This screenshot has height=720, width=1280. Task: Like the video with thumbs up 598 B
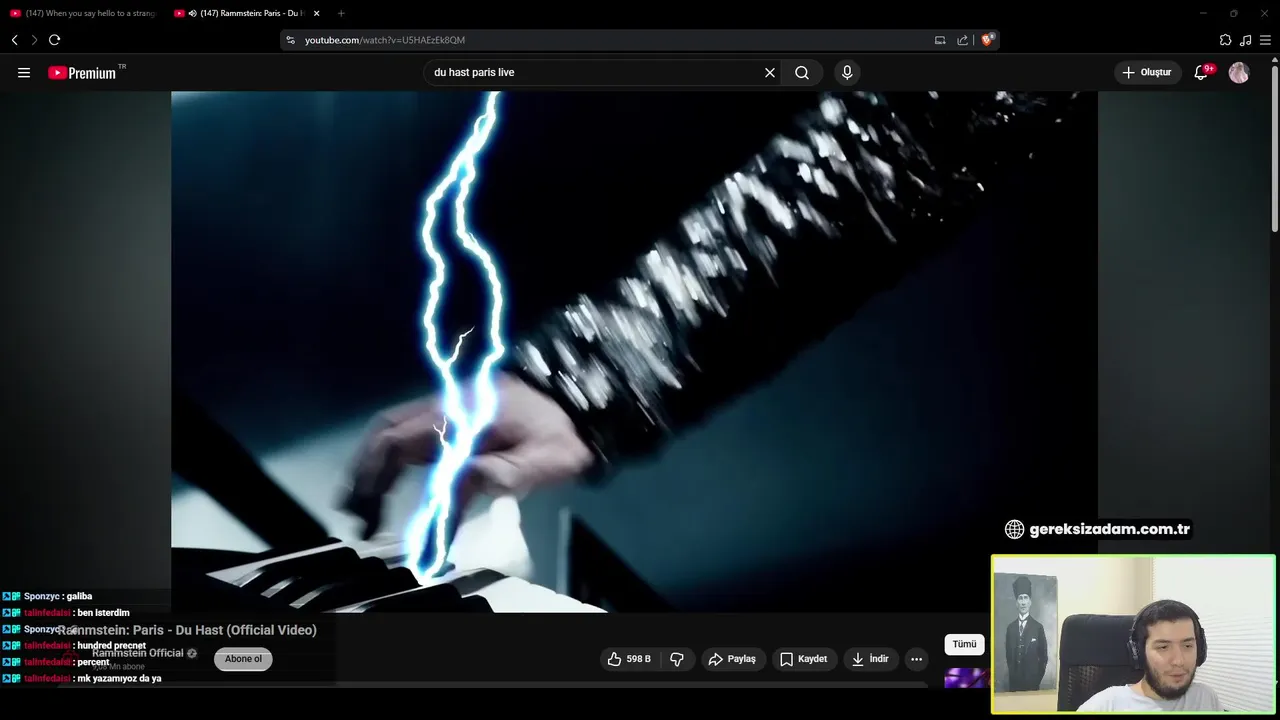point(629,659)
